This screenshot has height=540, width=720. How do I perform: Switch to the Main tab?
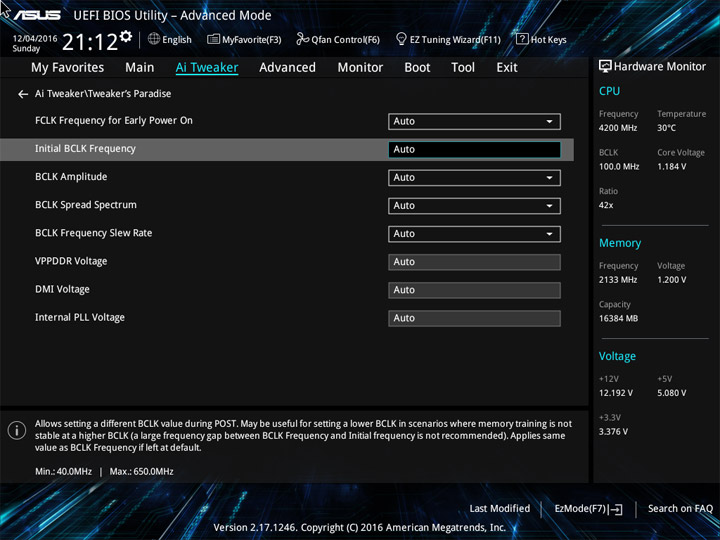pos(140,68)
